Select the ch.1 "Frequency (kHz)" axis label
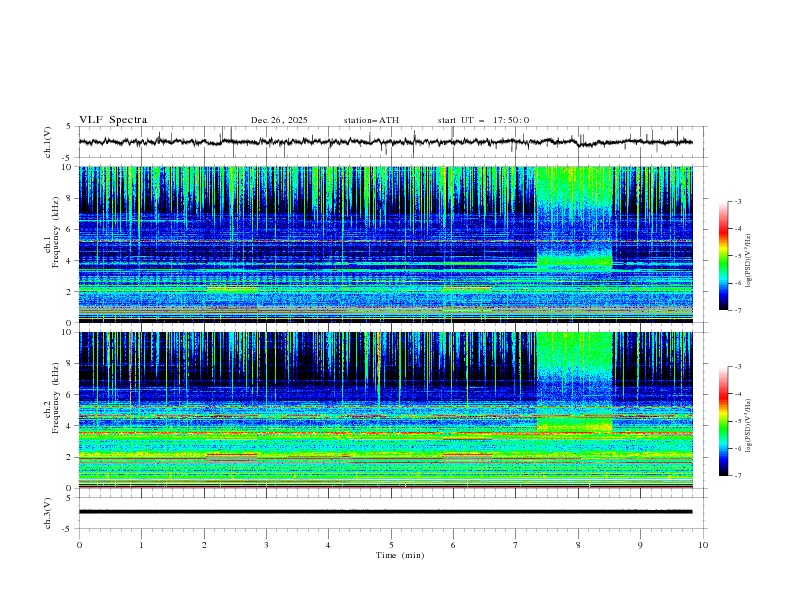 [x=55, y=231]
